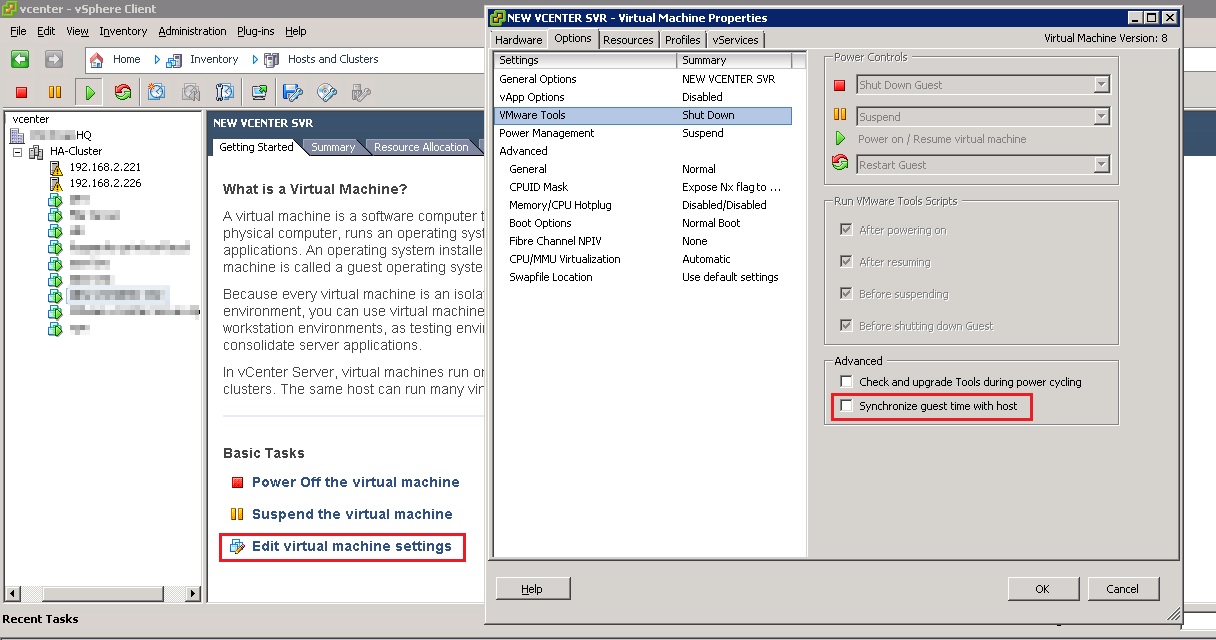Check Check and upgrade Tools during power cycling
Screen dimensions: 1216x640
pos(846,382)
